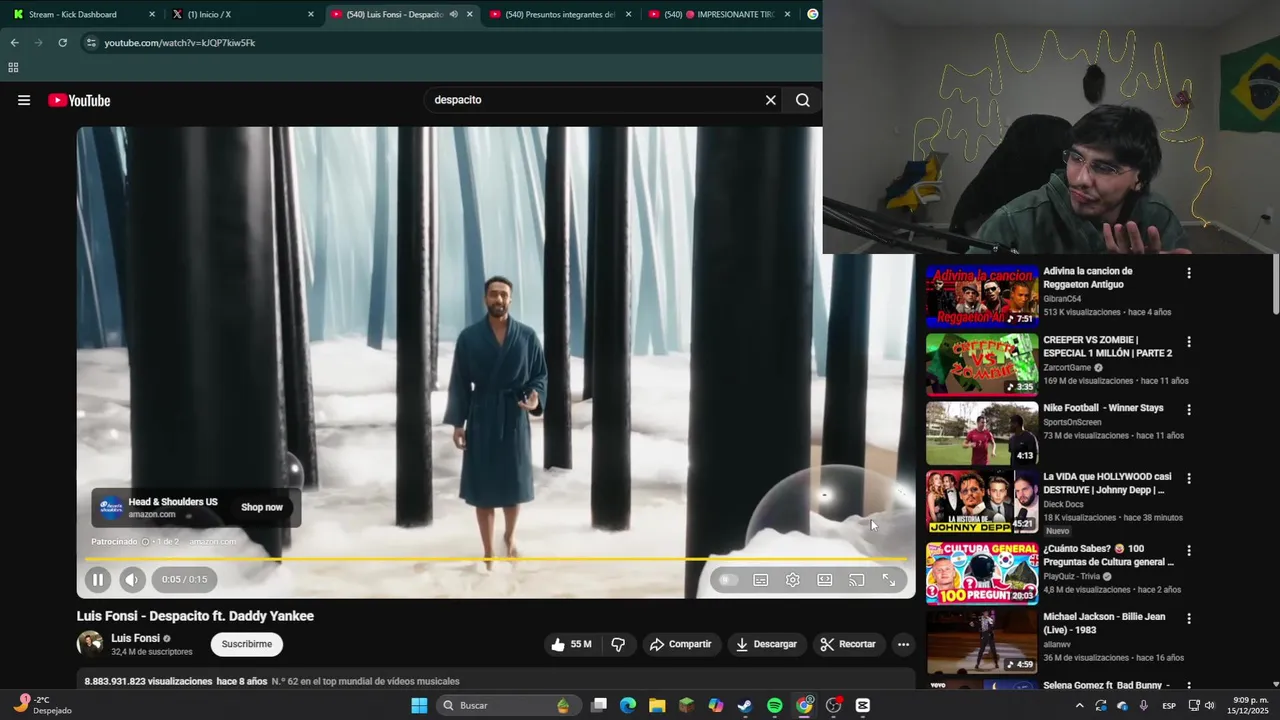Viewport: 1280px width, 720px height.
Task: Click Shop now on the ad
Action: click(x=262, y=507)
